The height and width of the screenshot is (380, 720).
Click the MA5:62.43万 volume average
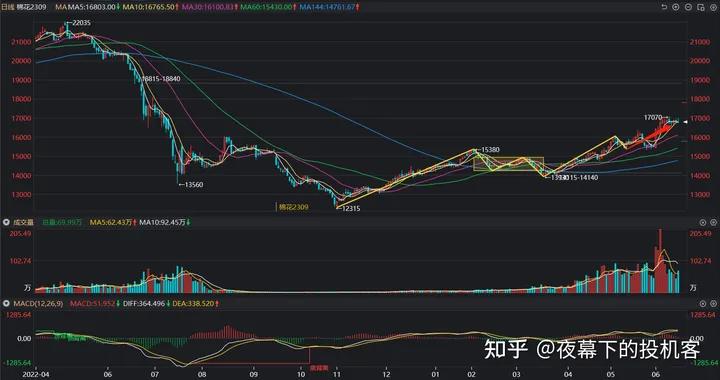(x=111, y=222)
